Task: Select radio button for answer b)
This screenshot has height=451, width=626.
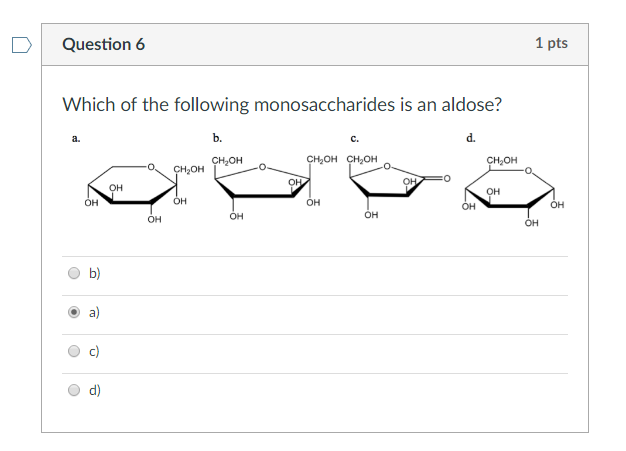Action: pos(74,273)
